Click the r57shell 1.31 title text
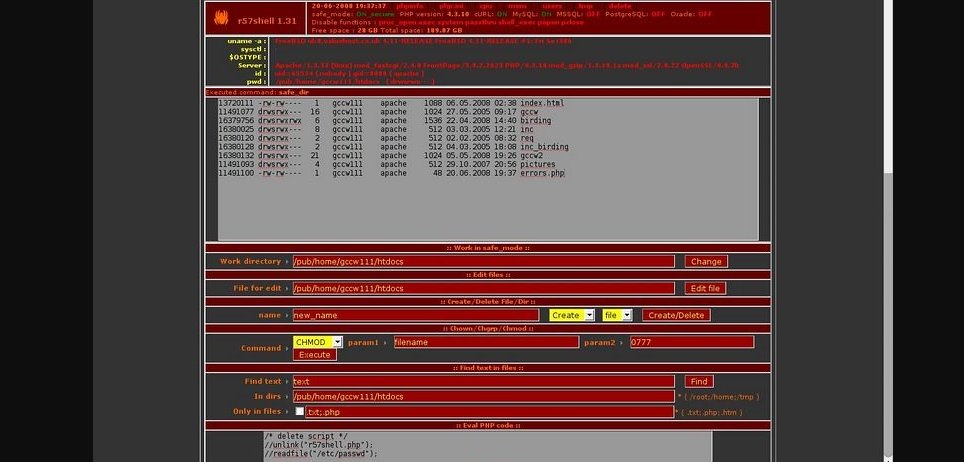This screenshot has height=462, width=964. [x=267, y=21]
